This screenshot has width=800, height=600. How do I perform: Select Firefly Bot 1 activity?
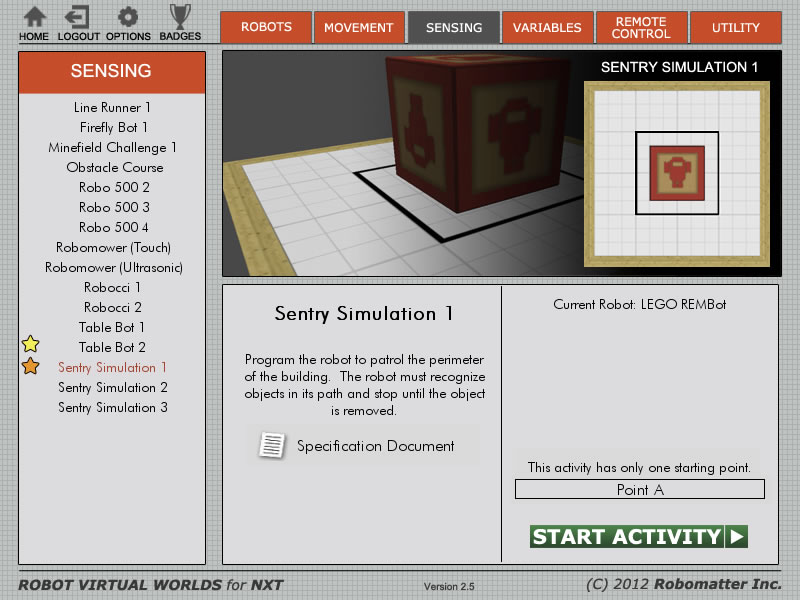pyautogui.click(x=113, y=127)
